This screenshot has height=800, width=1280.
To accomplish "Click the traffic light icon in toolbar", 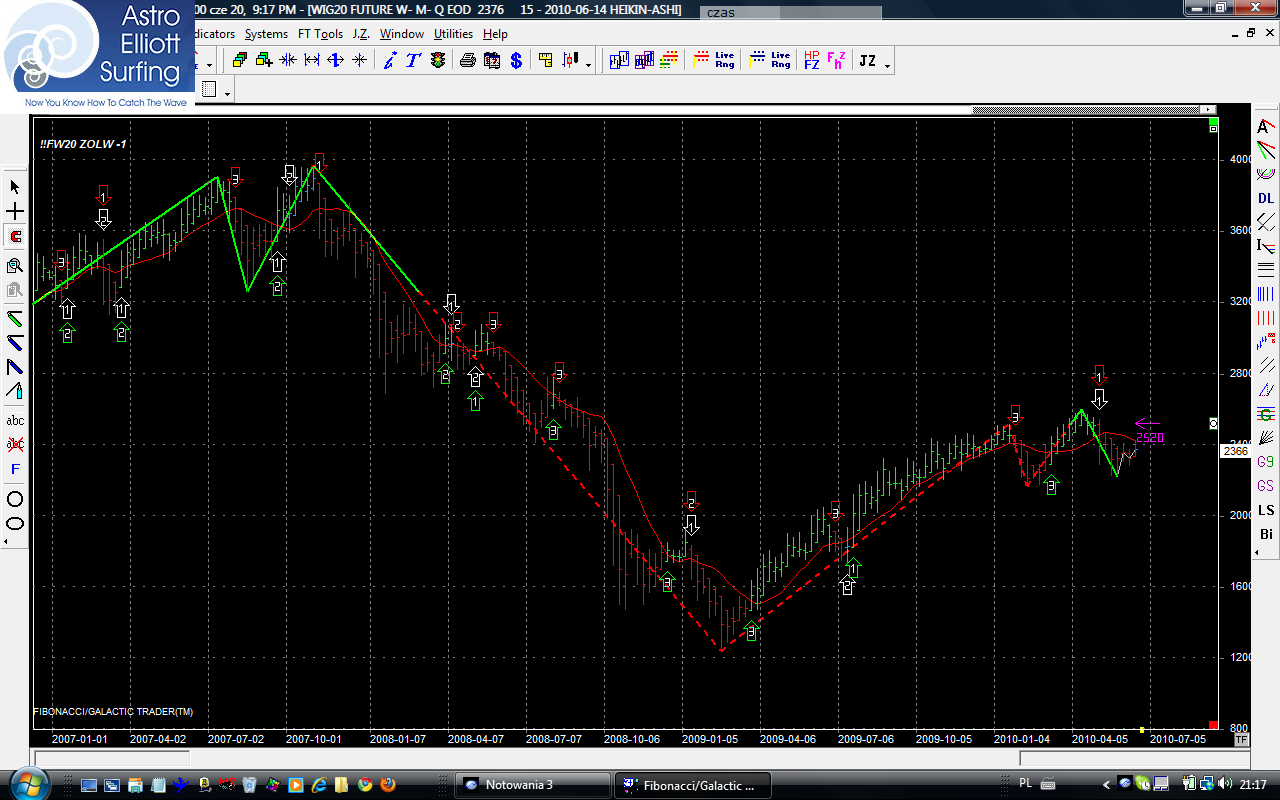I will tap(438, 61).
